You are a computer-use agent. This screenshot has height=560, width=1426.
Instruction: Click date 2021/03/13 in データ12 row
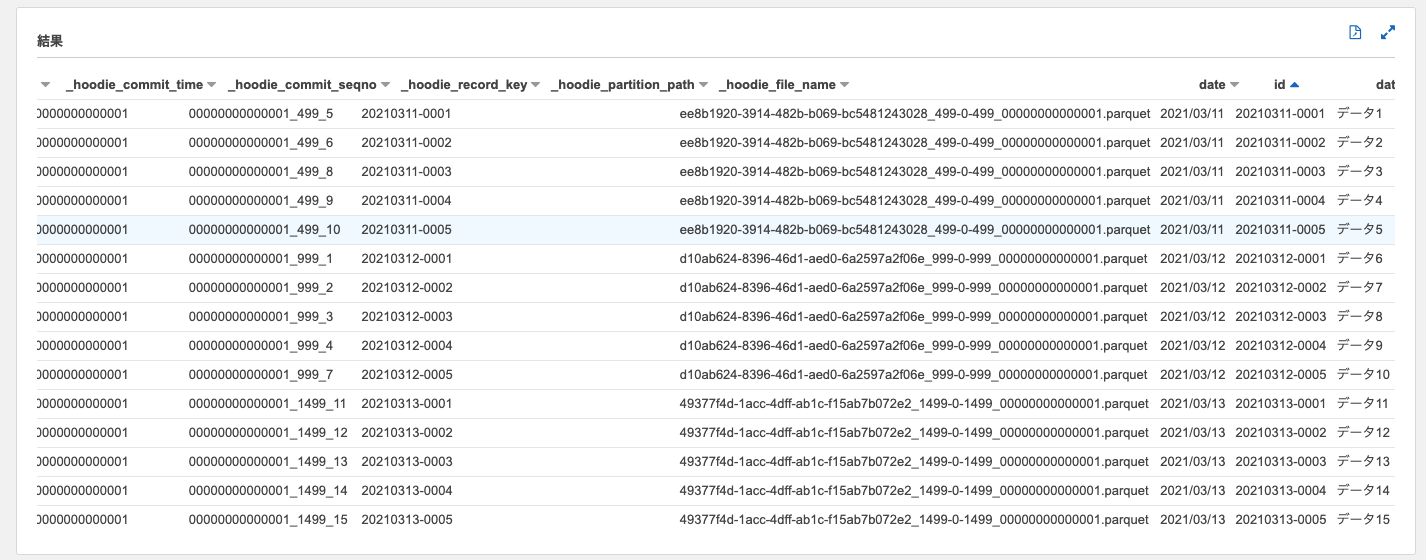pos(1192,433)
